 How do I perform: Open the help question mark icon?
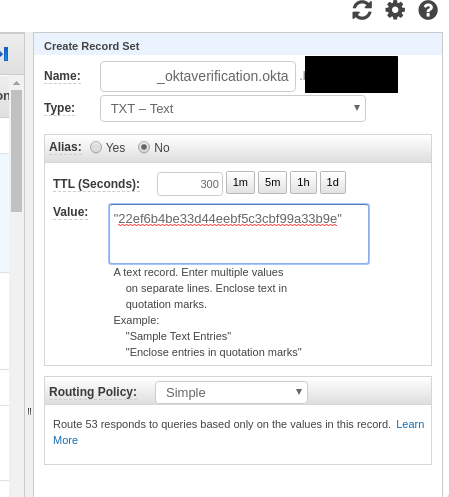point(428,10)
